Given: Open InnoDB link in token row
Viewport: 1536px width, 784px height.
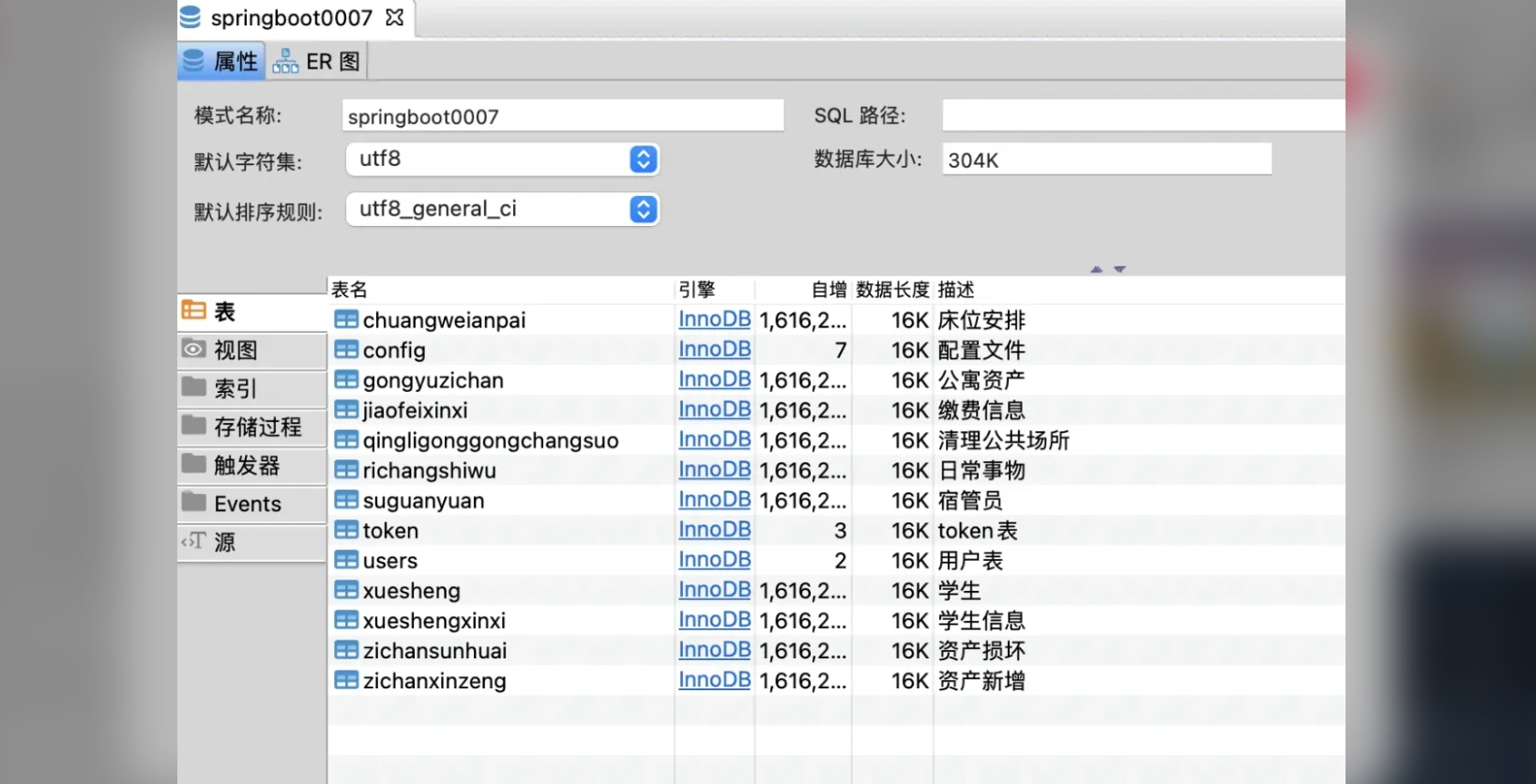Looking at the screenshot, I should (x=715, y=529).
